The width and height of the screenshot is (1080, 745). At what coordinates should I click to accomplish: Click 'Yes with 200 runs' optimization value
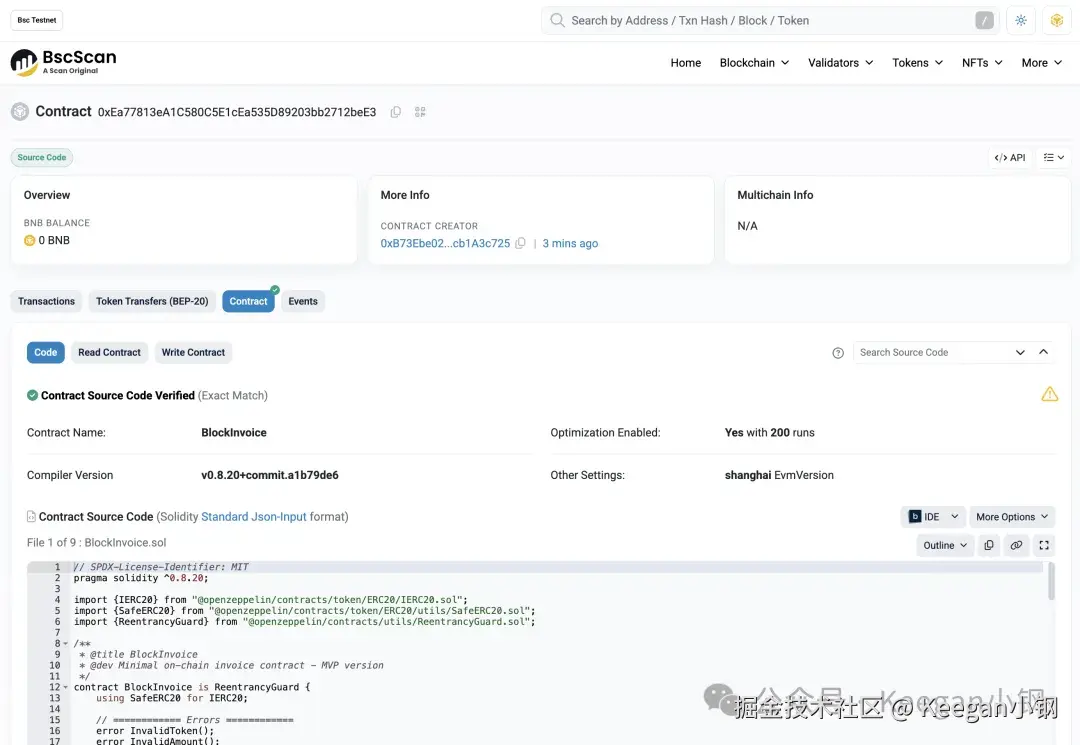pyautogui.click(x=769, y=432)
